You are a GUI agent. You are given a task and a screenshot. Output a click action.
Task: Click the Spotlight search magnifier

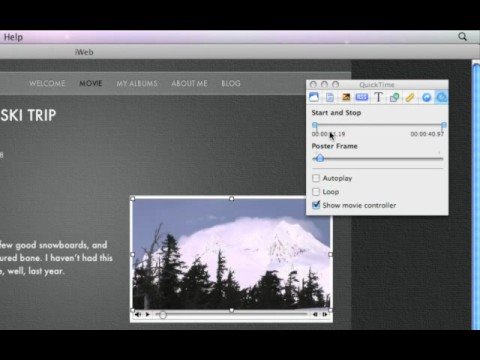pos(462,37)
